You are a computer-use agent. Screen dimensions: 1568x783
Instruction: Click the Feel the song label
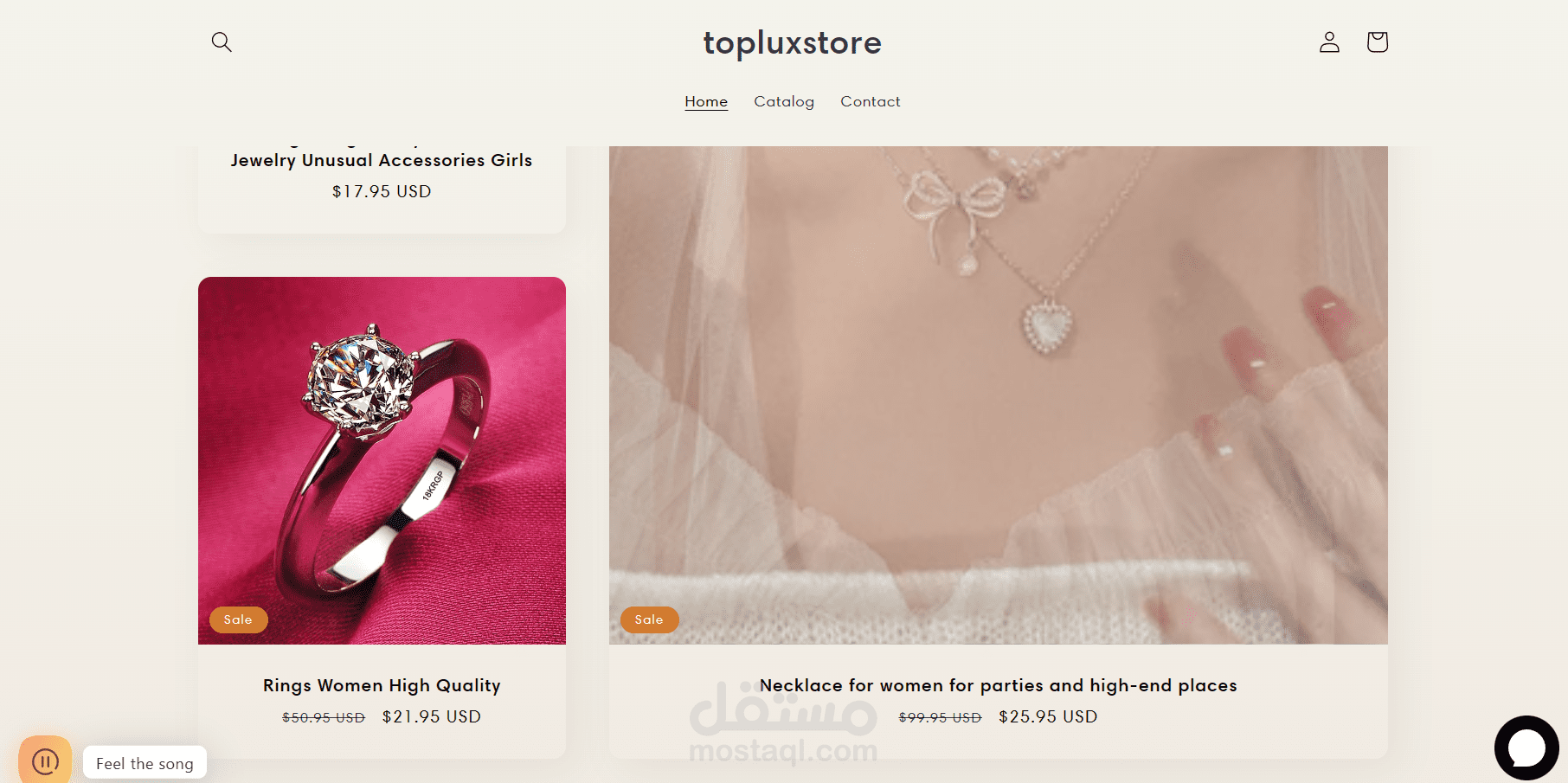[145, 763]
